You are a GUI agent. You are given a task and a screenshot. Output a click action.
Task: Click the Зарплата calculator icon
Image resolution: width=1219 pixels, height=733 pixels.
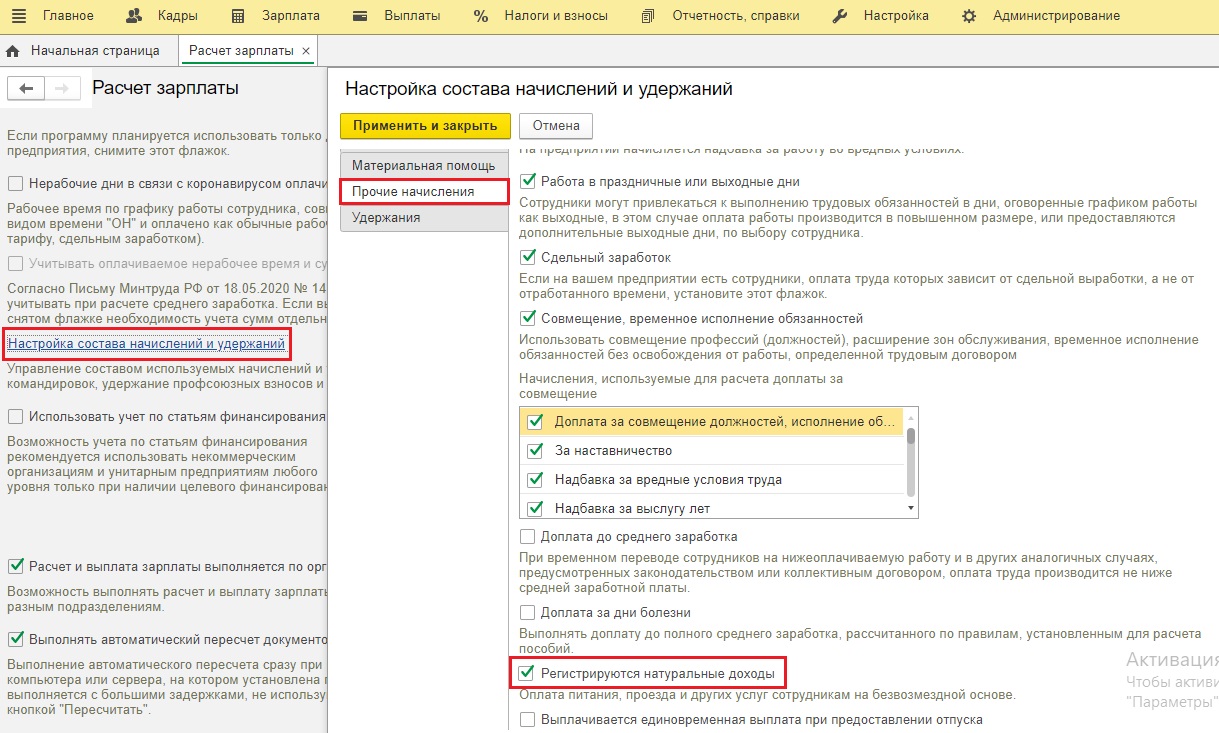[238, 16]
